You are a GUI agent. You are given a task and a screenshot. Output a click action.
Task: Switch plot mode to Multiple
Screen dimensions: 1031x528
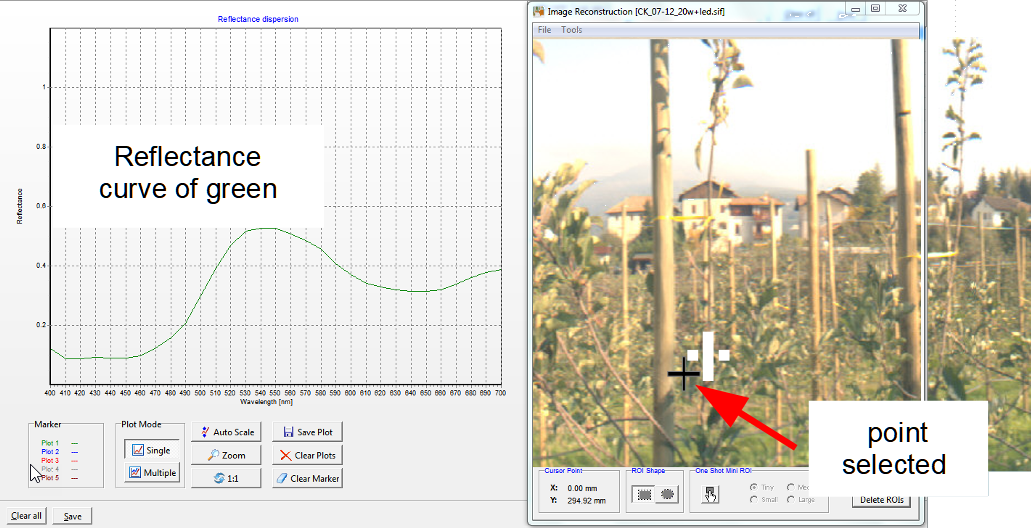(x=151, y=473)
